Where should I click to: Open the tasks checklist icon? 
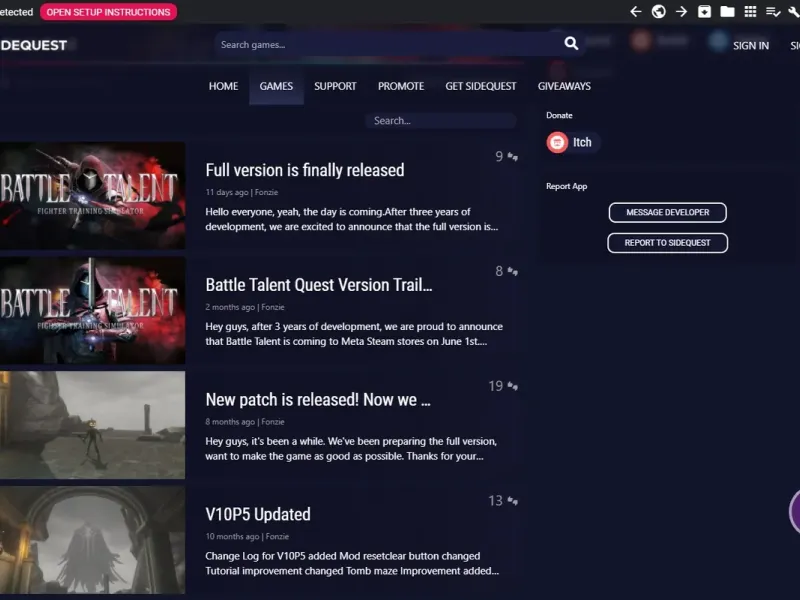773,12
